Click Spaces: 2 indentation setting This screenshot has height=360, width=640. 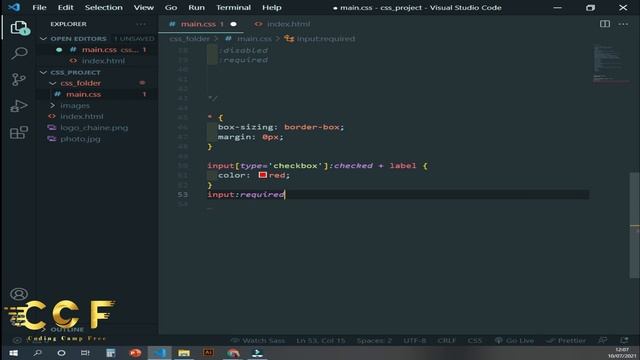pyautogui.click(x=374, y=340)
